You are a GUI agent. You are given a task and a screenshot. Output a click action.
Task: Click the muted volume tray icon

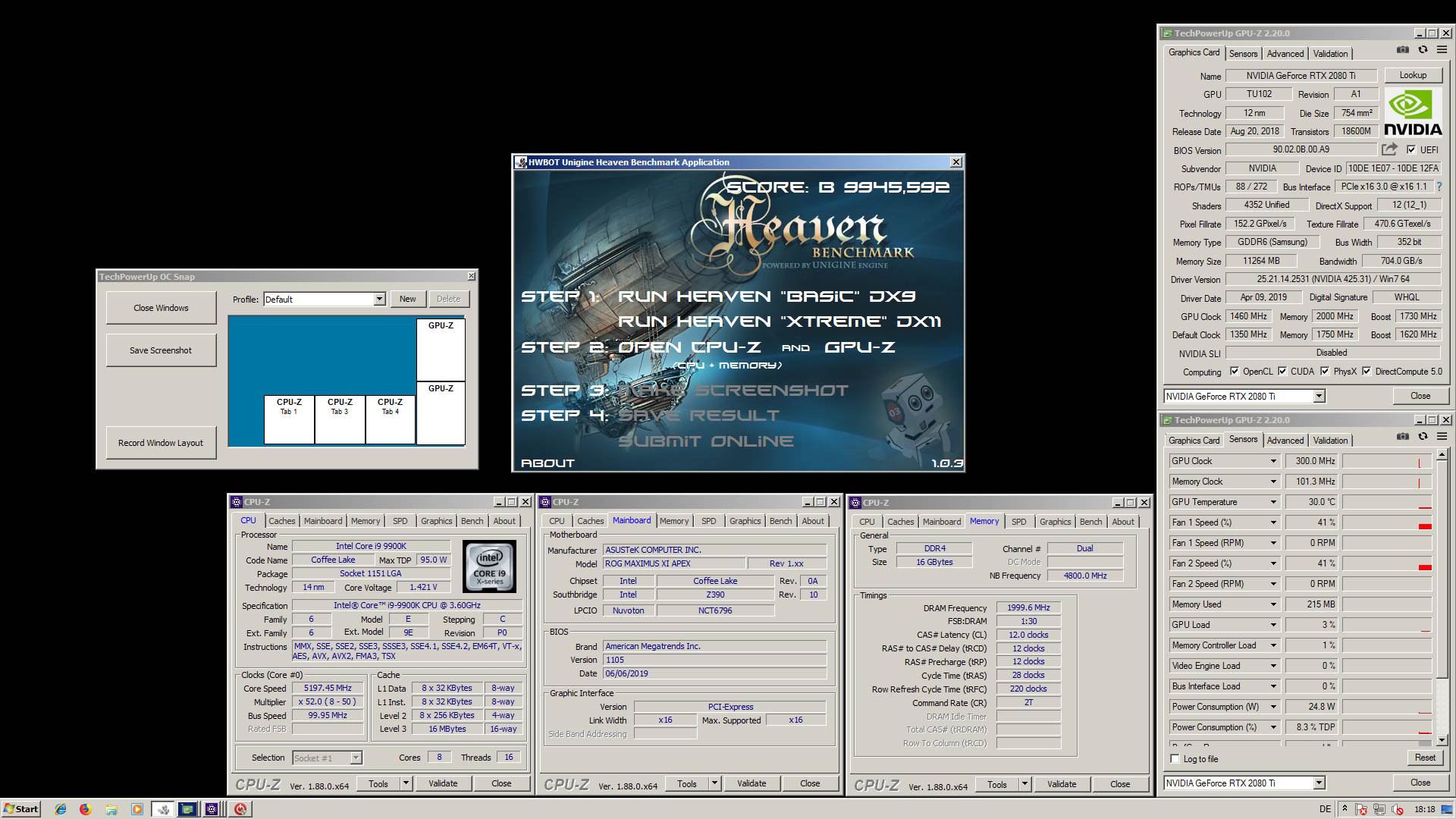point(1397,810)
